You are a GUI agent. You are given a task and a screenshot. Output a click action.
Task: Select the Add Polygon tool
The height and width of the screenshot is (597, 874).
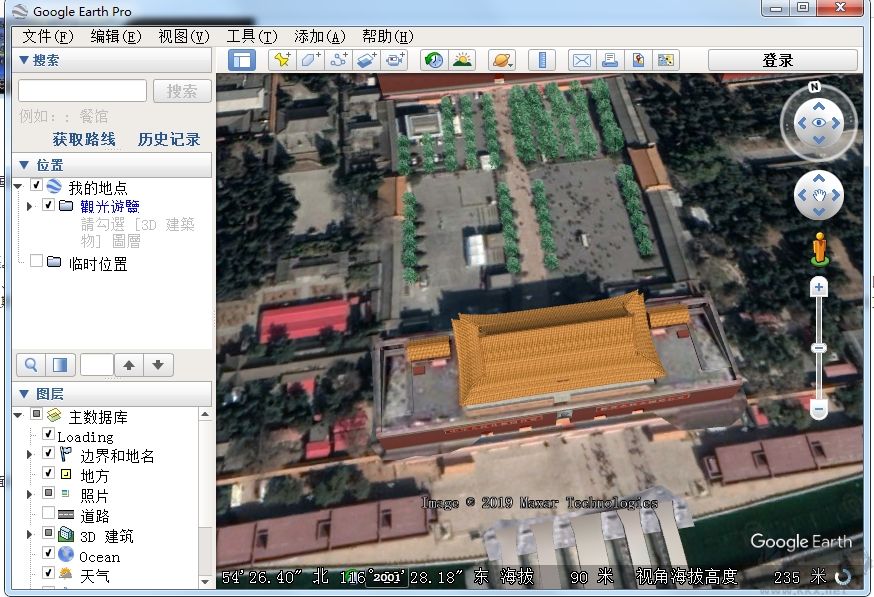(x=310, y=59)
